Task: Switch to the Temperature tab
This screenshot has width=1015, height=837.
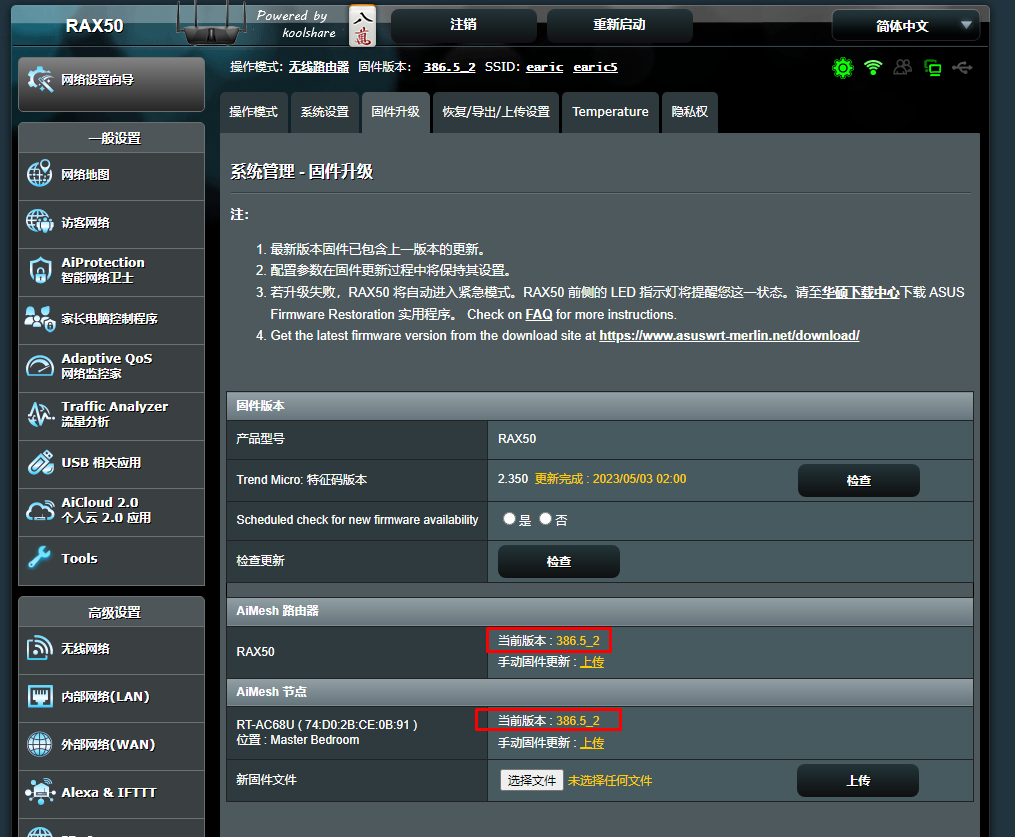Action: pyautogui.click(x=610, y=112)
